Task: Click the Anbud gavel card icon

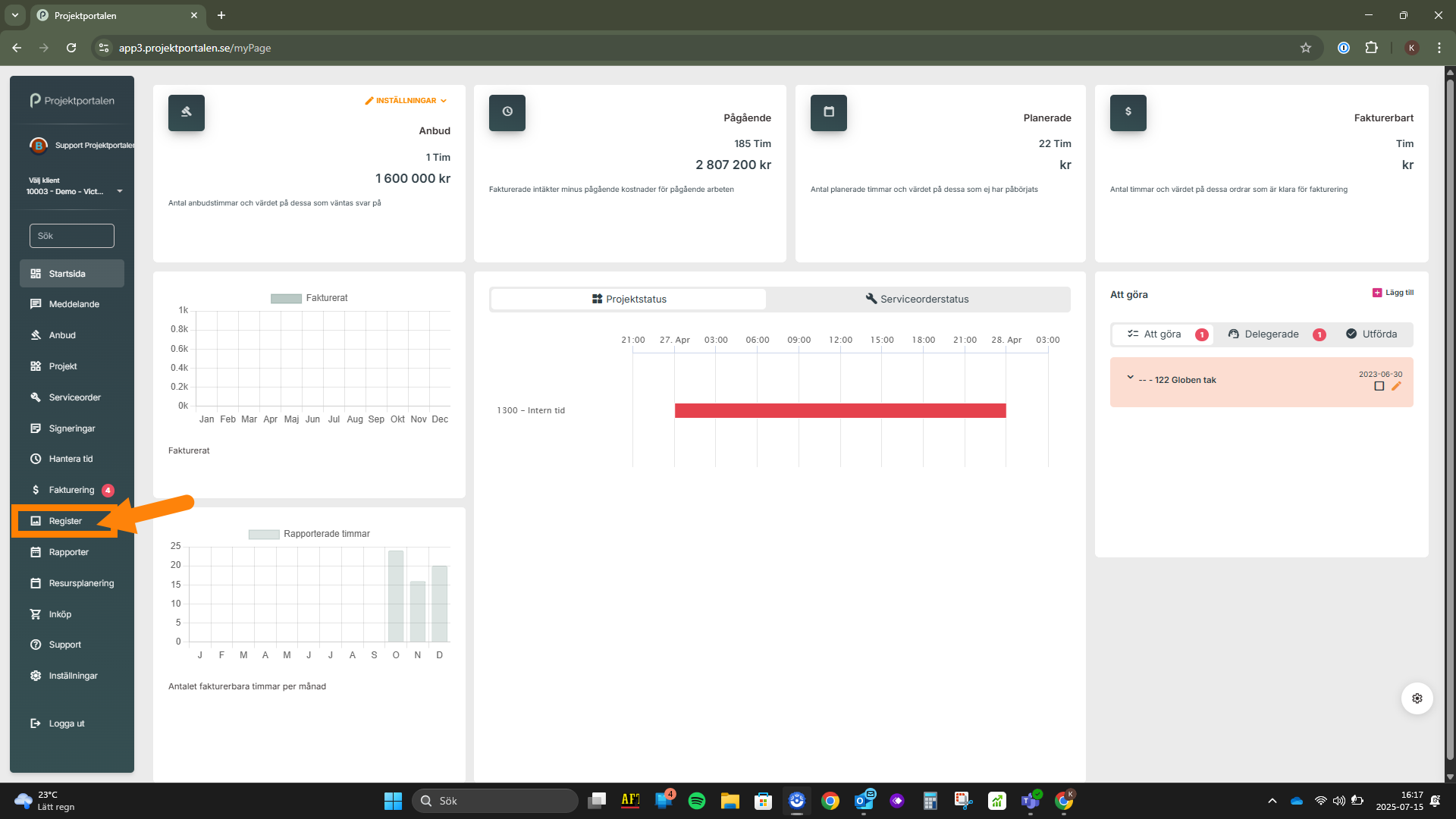Action: 187,112
